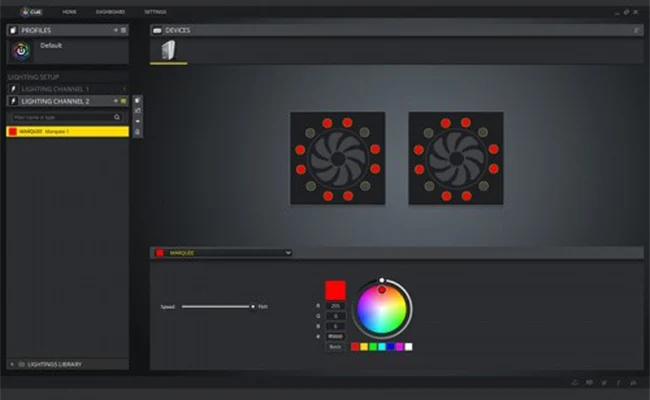Select the Marquee 1 lighting effect

pyautogui.click(x=68, y=131)
